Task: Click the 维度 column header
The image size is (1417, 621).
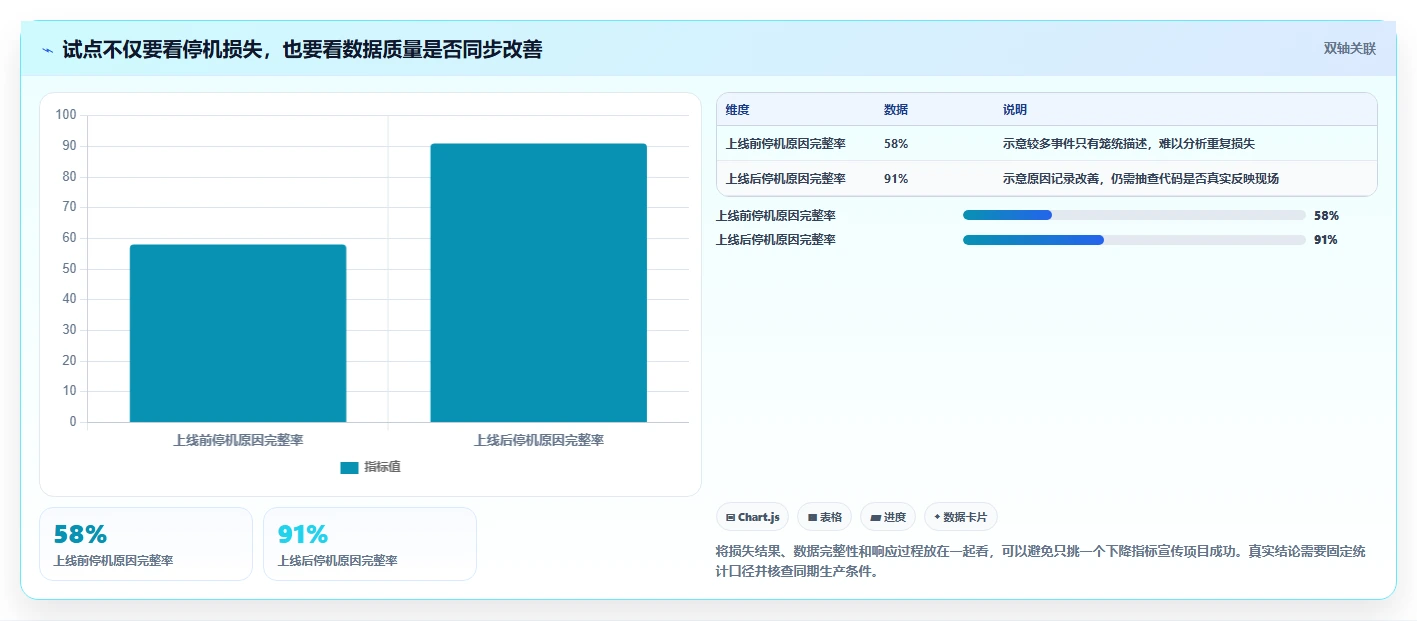Action: (x=738, y=110)
